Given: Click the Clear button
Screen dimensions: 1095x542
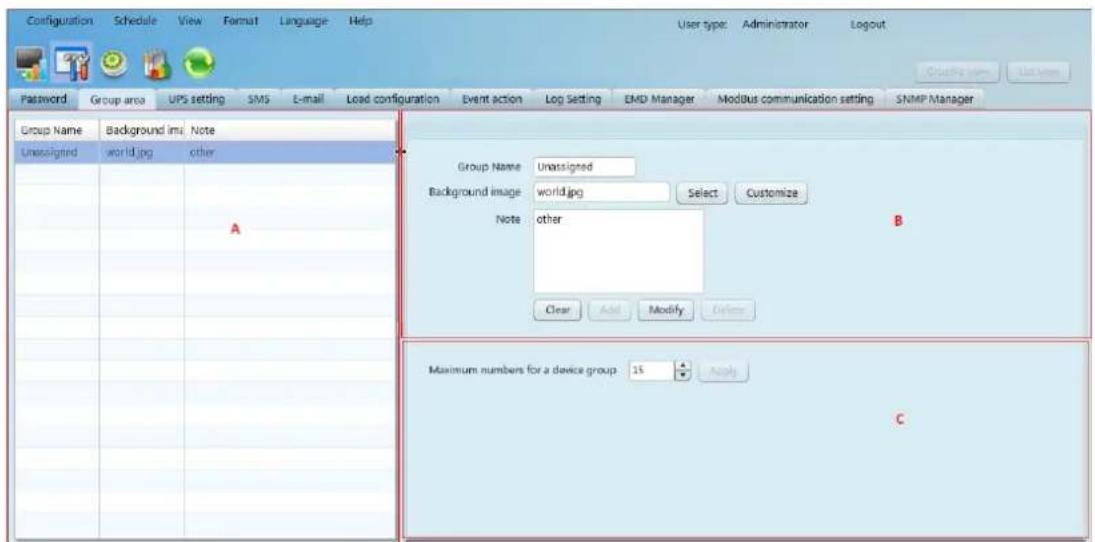Looking at the screenshot, I should click(558, 309).
